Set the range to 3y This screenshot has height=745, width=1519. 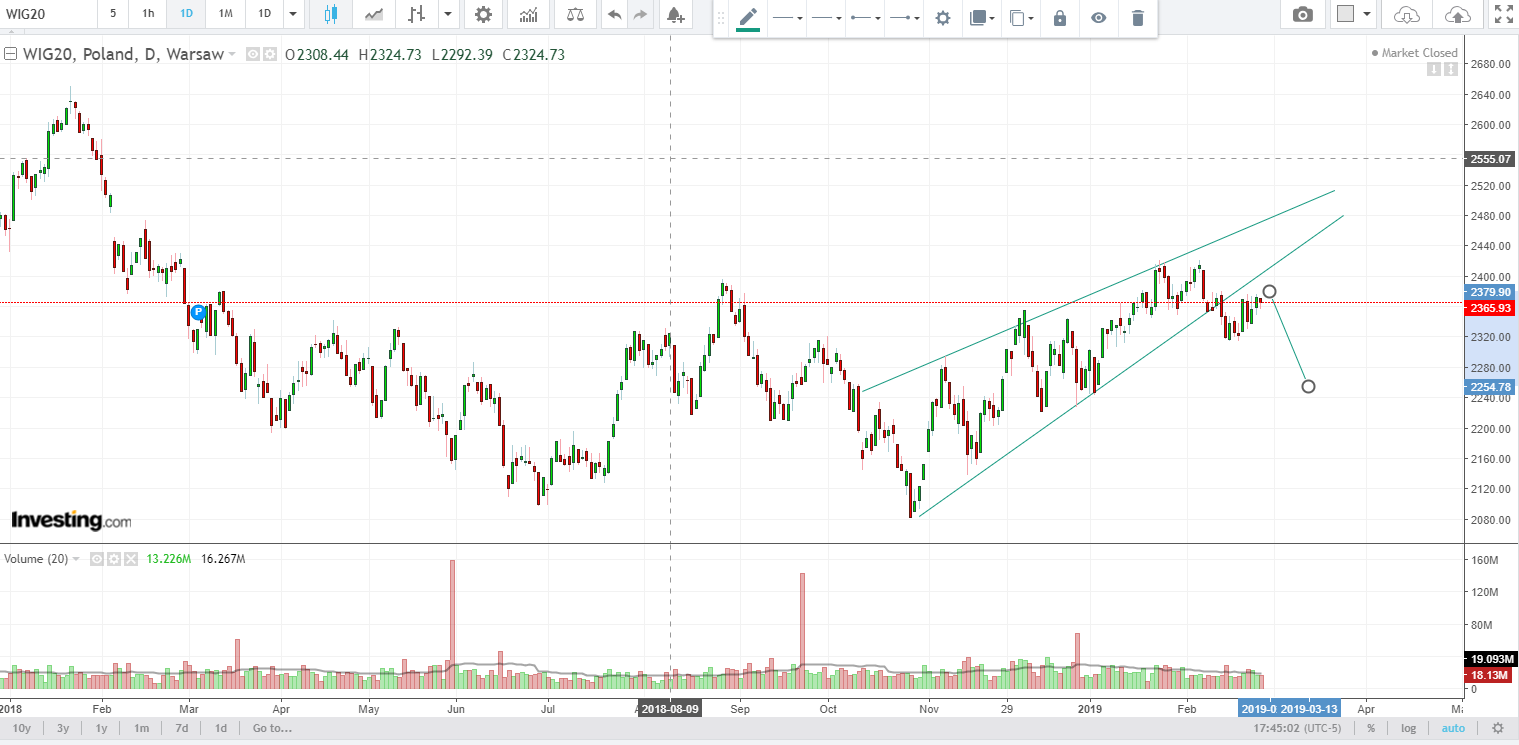63,728
